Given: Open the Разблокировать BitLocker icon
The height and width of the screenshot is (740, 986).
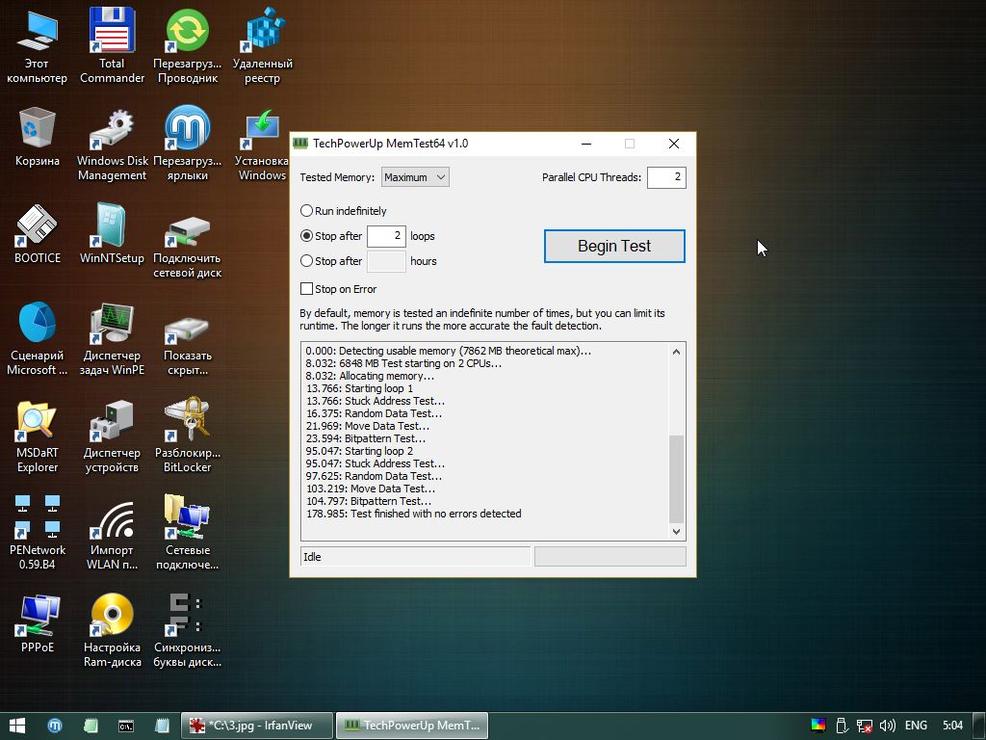Looking at the screenshot, I should tap(187, 436).
